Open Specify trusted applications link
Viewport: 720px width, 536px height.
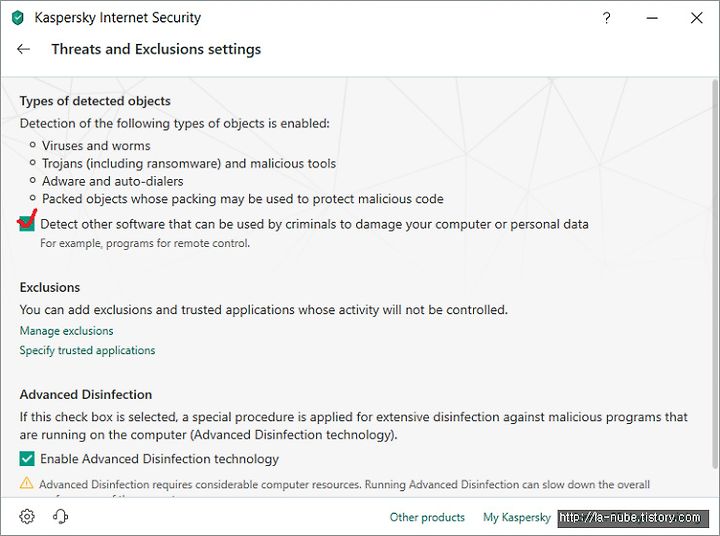(87, 350)
